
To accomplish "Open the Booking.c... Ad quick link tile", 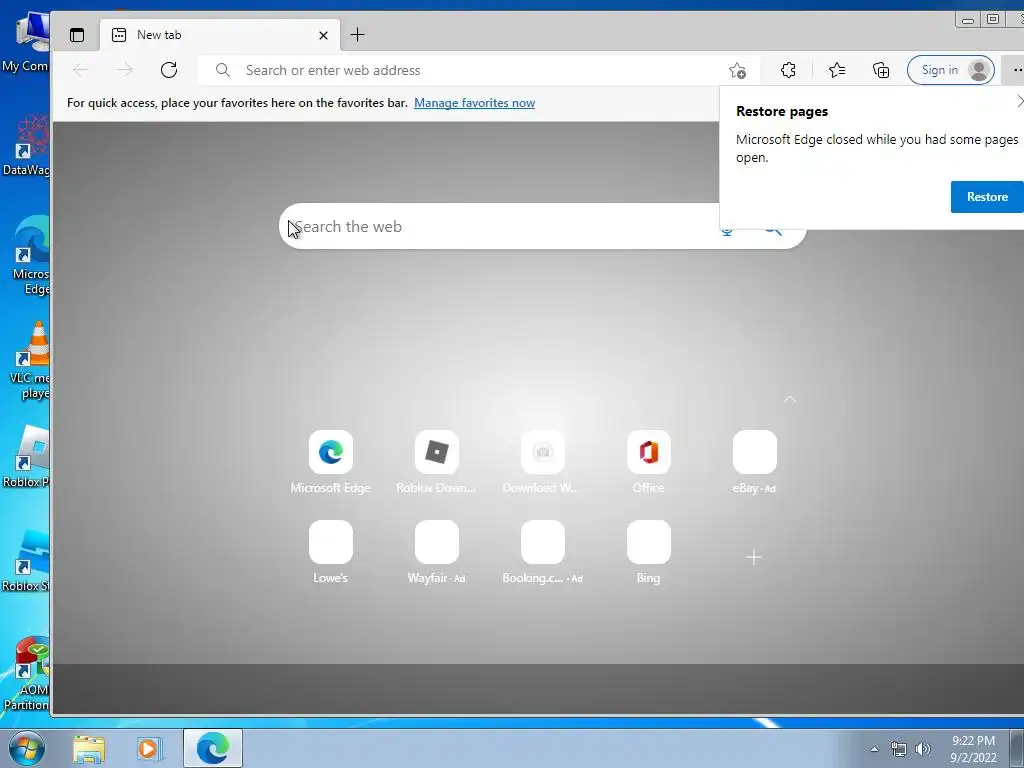I will click(x=542, y=552).
